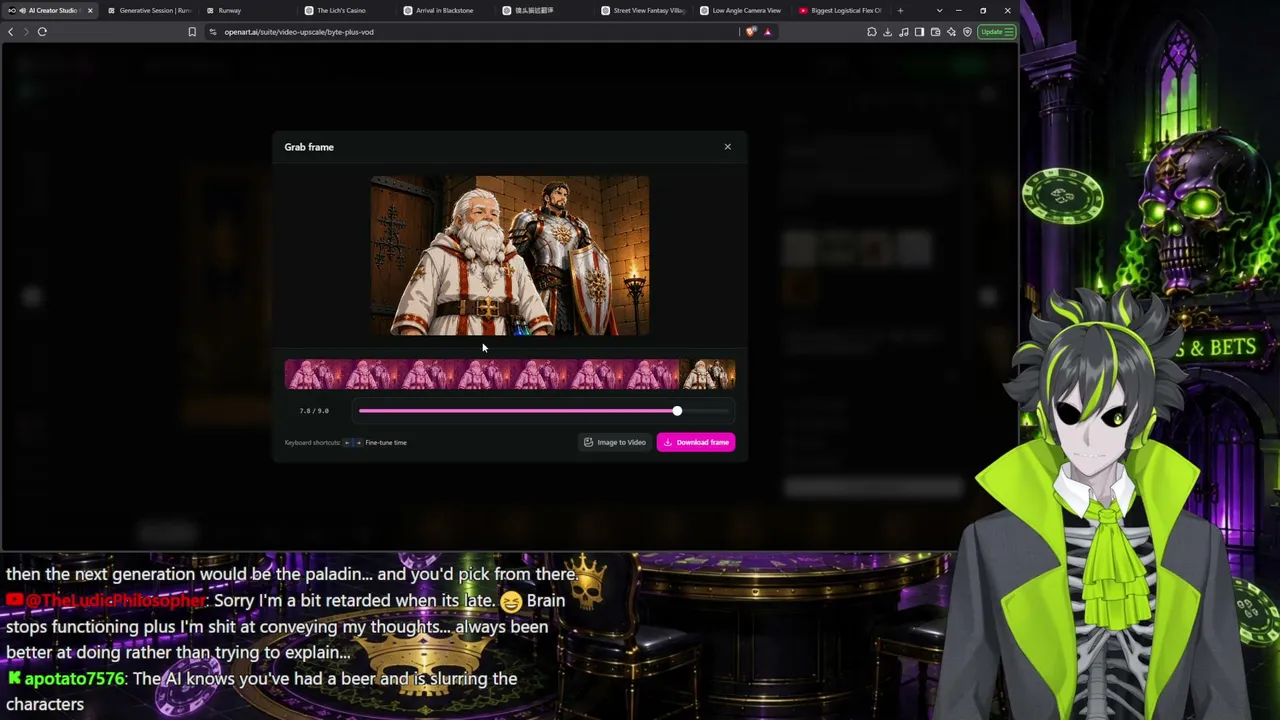Click the left arrow shortcut key hint
The image size is (1280, 720).
point(347,442)
